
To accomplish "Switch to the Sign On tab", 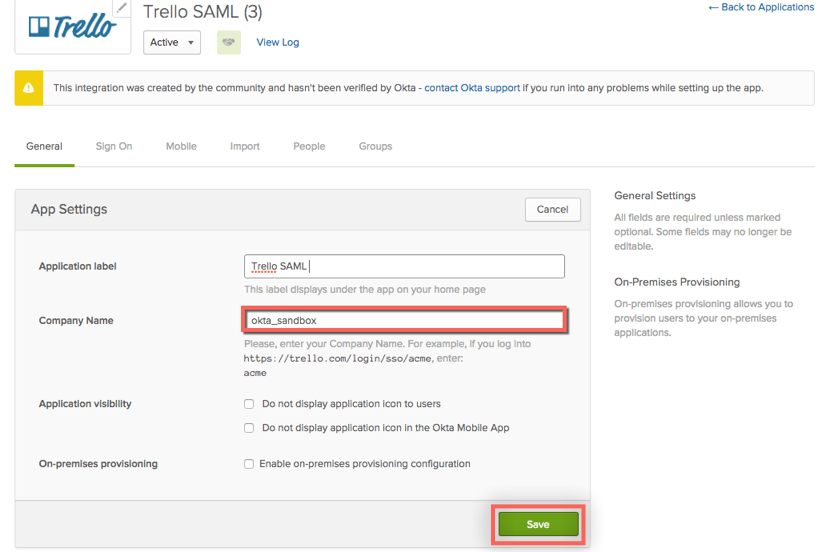I will tap(114, 146).
